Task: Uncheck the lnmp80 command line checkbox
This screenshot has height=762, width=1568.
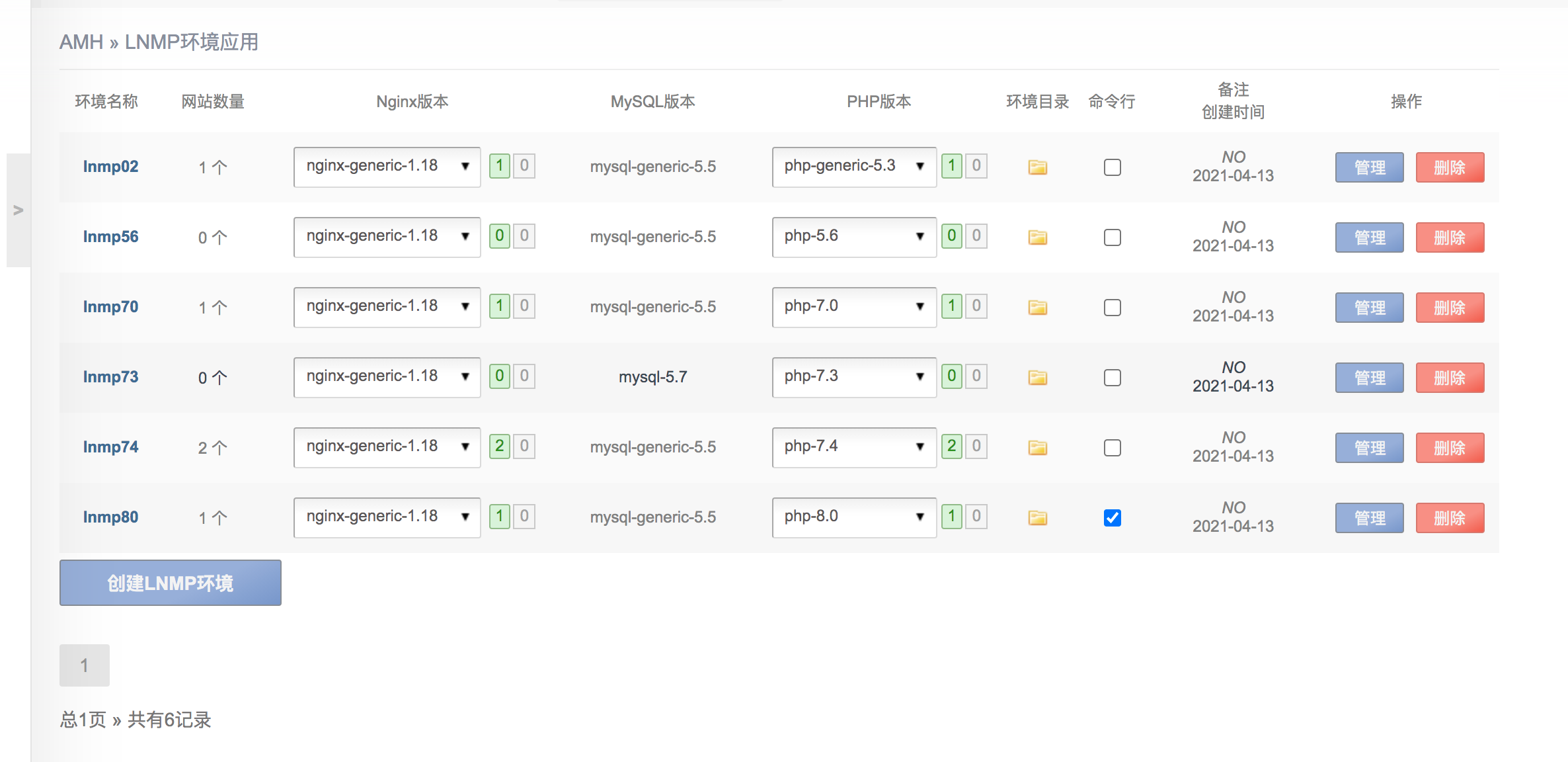Action: coord(1113,518)
